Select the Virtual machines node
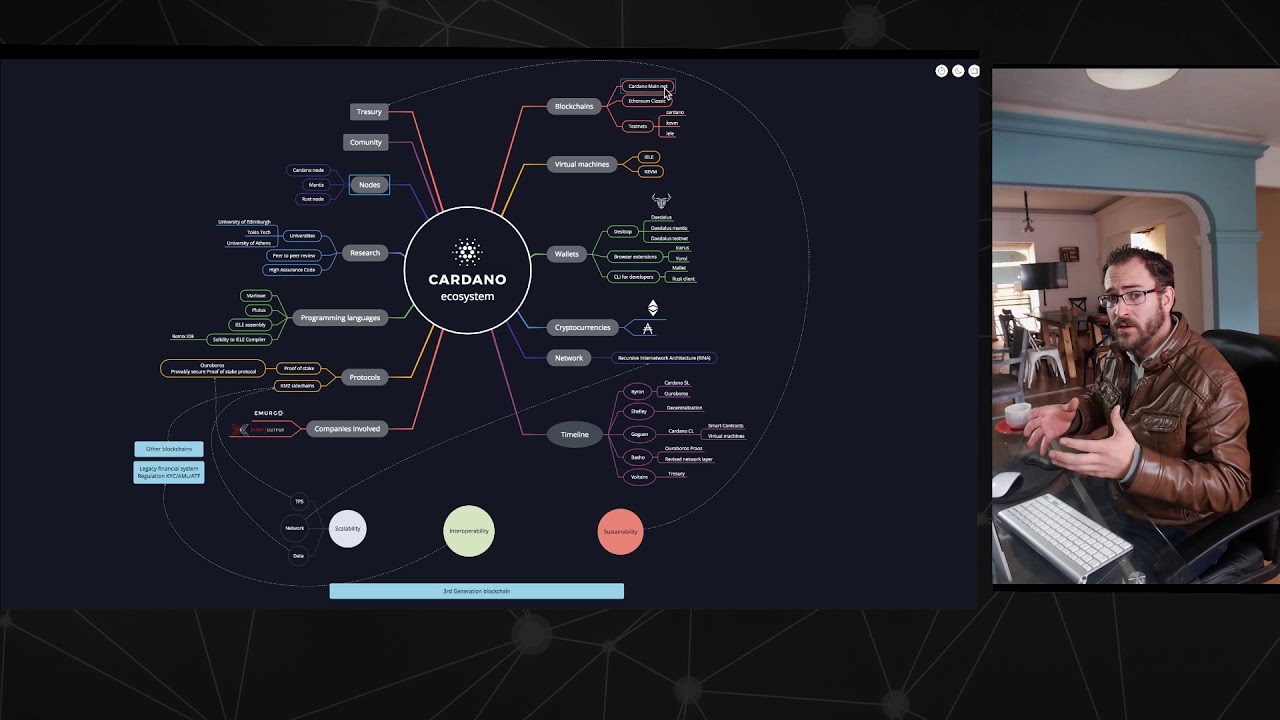 [582, 164]
